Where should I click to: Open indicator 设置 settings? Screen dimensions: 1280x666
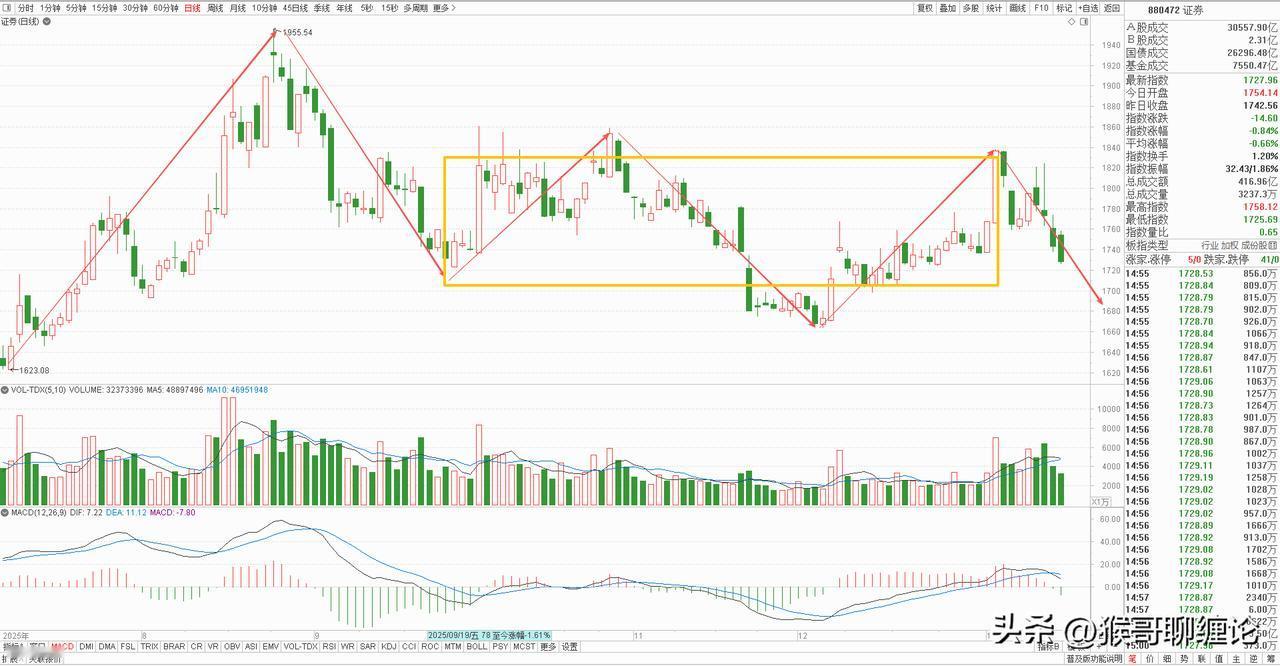[x=570, y=646]
